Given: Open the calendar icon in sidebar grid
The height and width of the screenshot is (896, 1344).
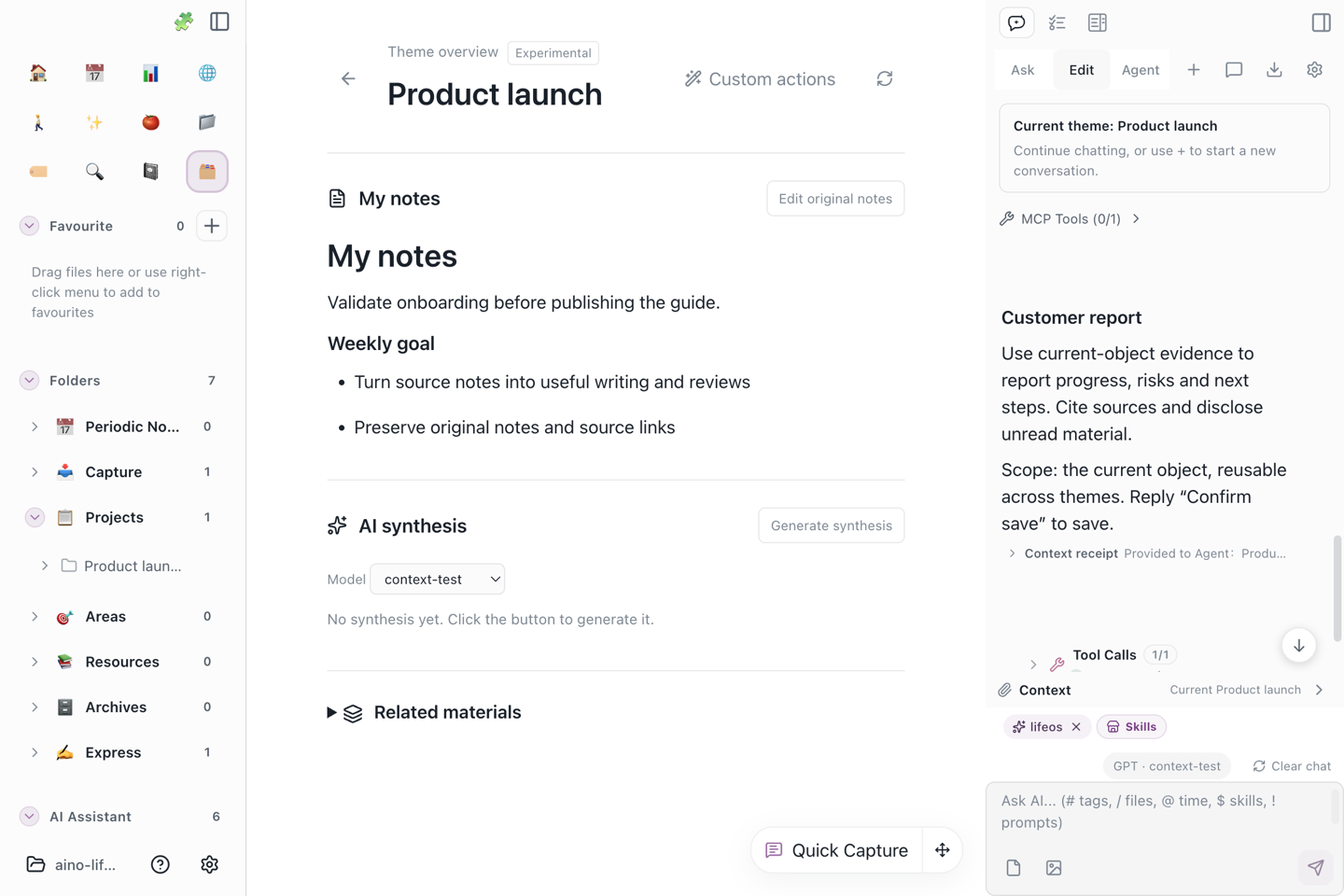Looking at the screenshot, I should coord(94,73).
